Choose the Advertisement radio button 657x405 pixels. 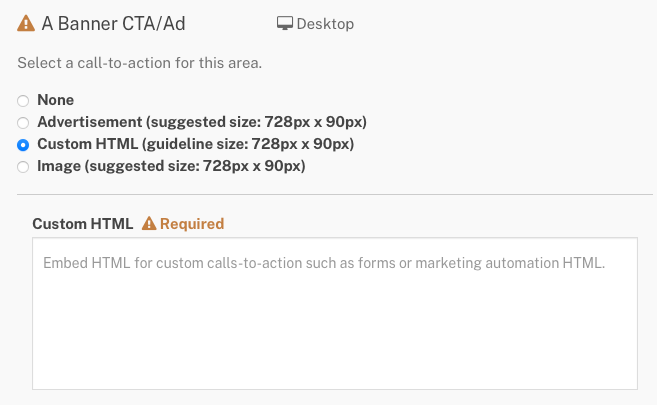(x=23, y=123)
